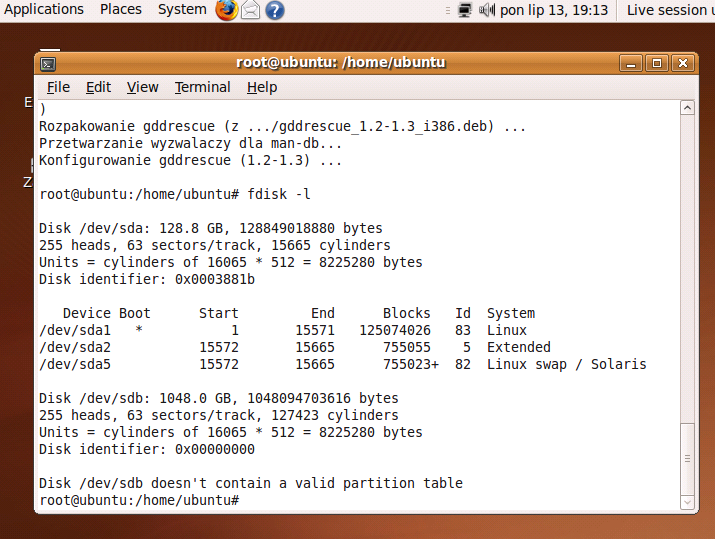Click the '/dev/sda2' partition row
Screen dimensions: 715x539
click(x=295, y=347)
